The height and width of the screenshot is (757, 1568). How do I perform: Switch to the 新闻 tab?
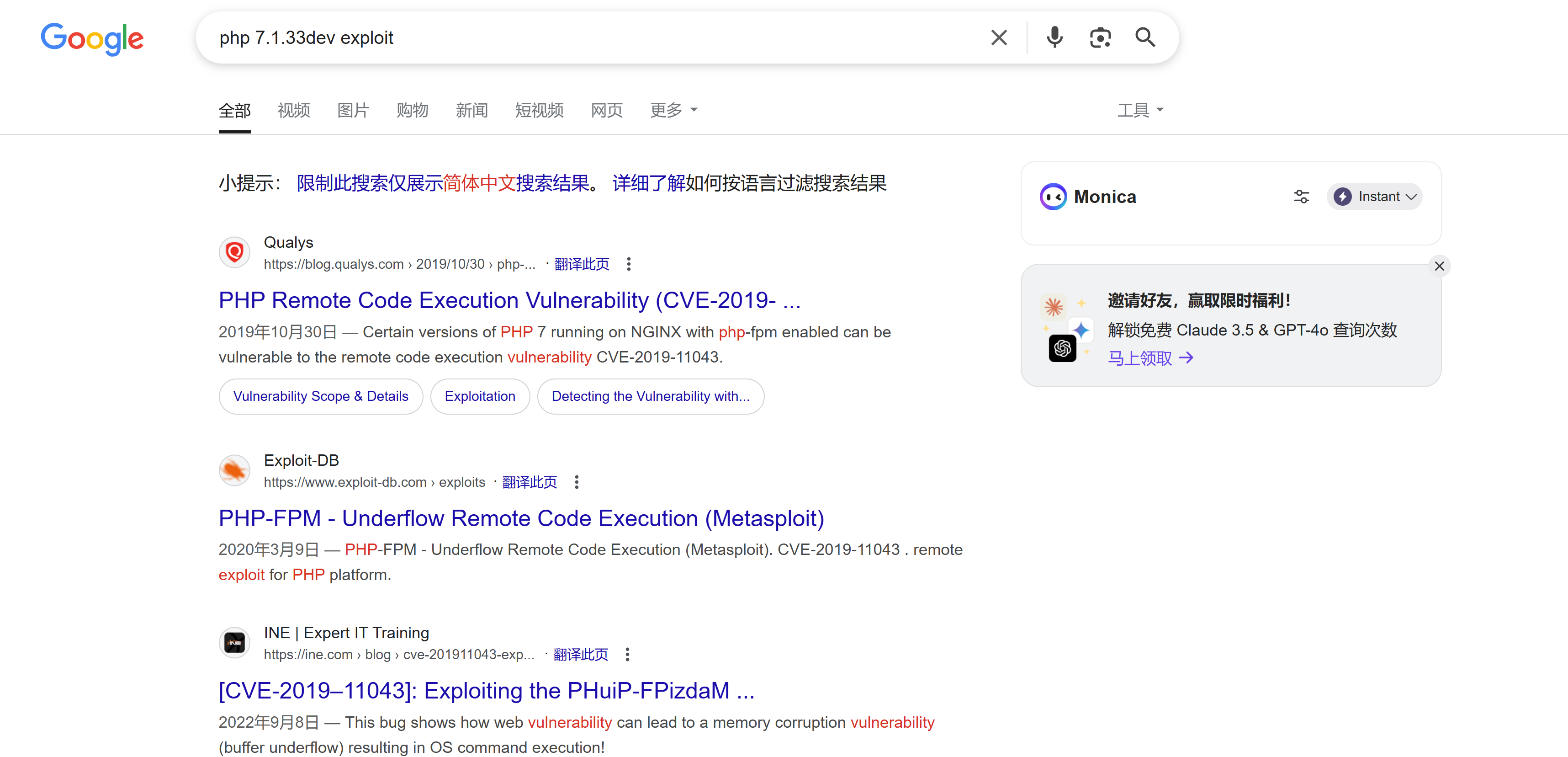click(472, 110)
